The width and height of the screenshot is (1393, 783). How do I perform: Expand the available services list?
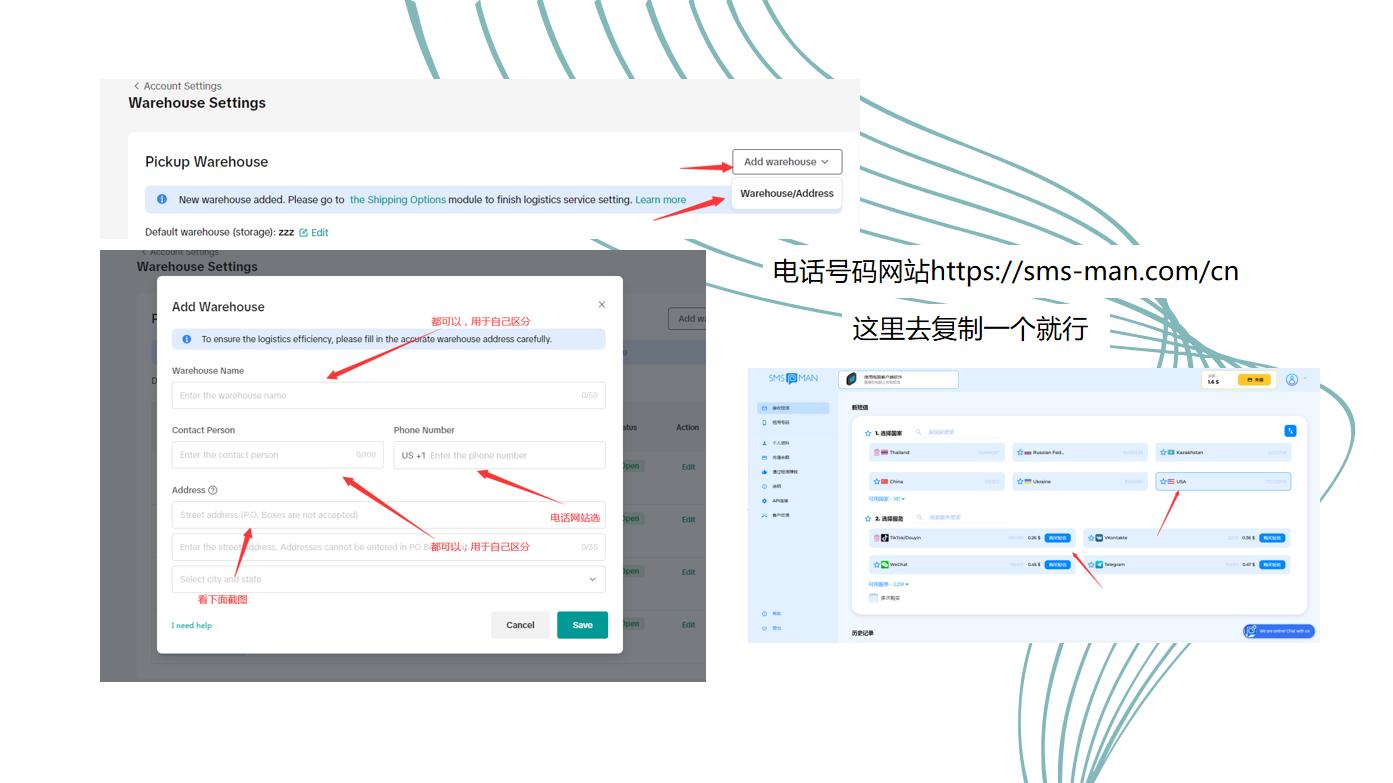(888, 584)
